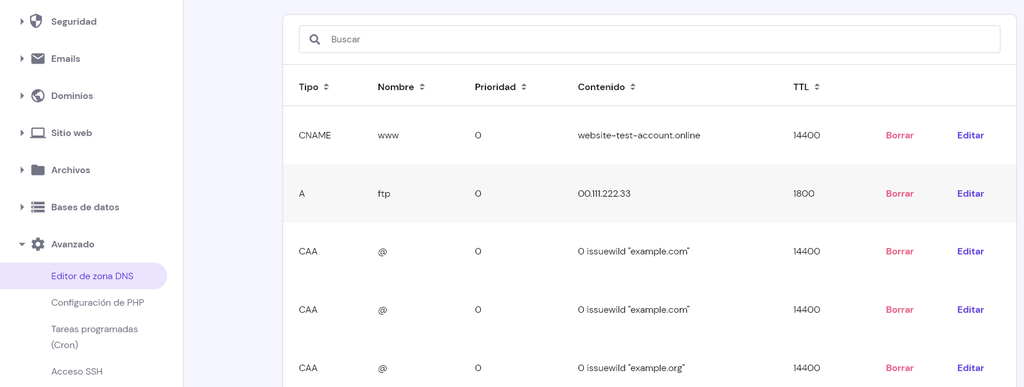Select the Sitio web menu label
This screenshot has width=1024, height=387.
click(x=71, y=133)
